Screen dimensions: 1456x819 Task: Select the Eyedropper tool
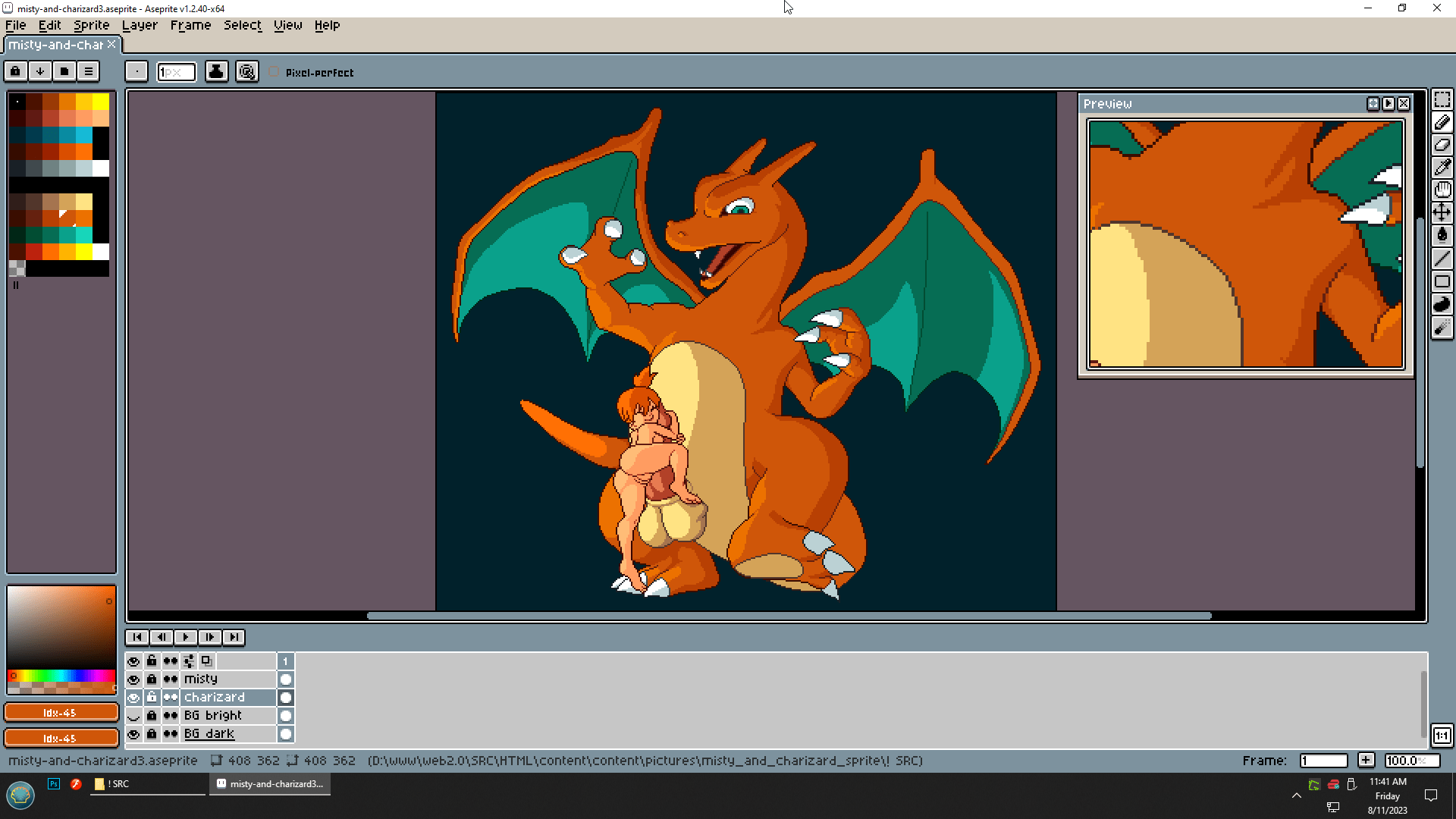coord(1442,168)
